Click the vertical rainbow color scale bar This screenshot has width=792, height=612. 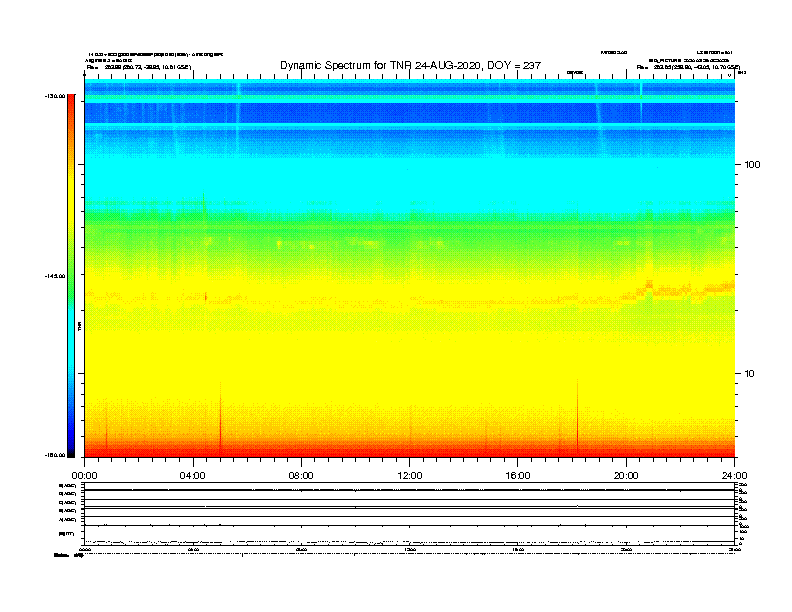71,276
